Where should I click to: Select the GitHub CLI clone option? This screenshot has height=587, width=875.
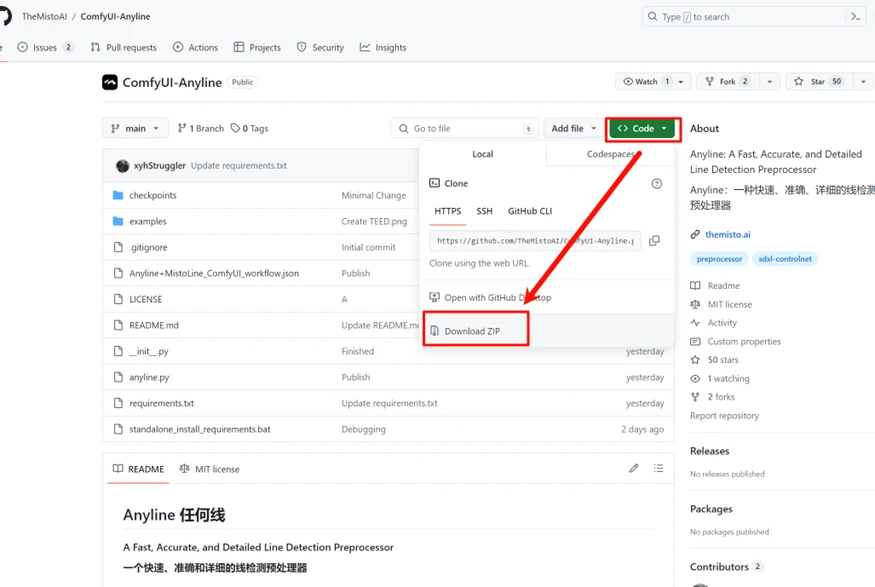(x=530, y=211)
